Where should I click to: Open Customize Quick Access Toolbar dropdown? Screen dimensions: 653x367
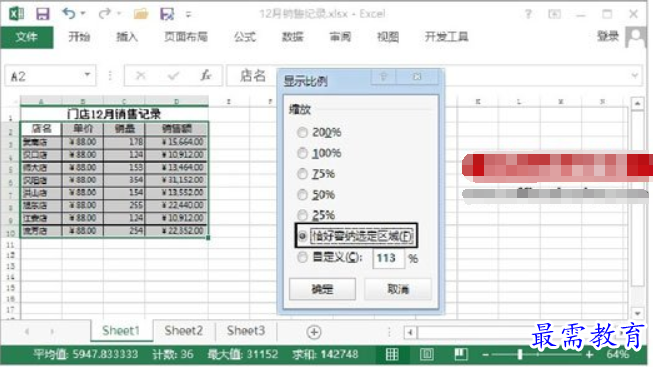click(x=188, y=15)
